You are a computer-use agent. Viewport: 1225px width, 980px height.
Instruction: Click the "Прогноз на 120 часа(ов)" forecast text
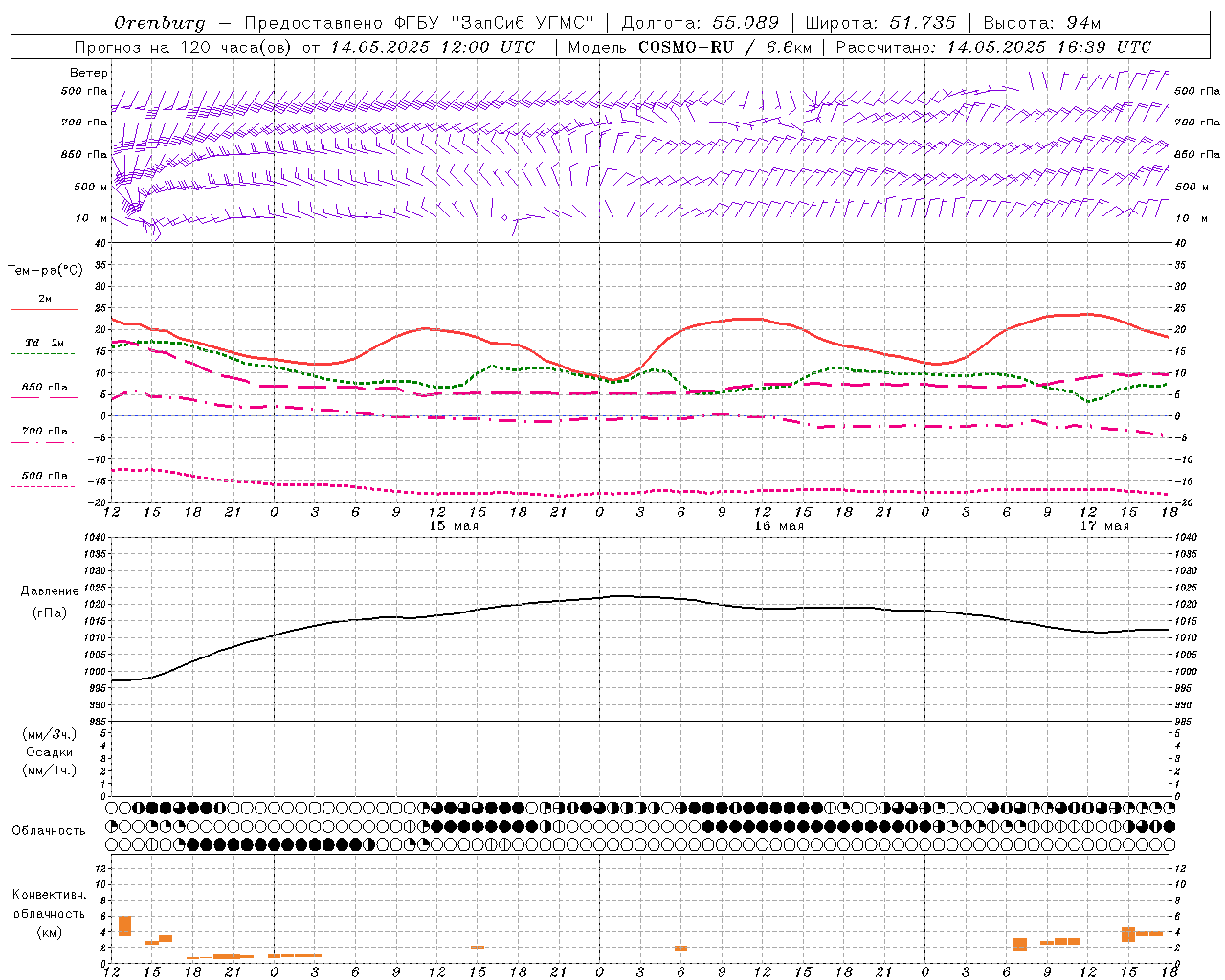click(x=184, y=47)
